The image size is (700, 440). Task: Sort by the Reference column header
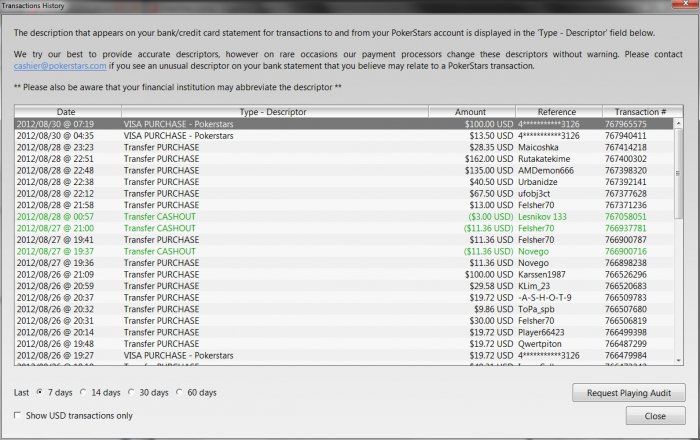click(x=558, y=112)
